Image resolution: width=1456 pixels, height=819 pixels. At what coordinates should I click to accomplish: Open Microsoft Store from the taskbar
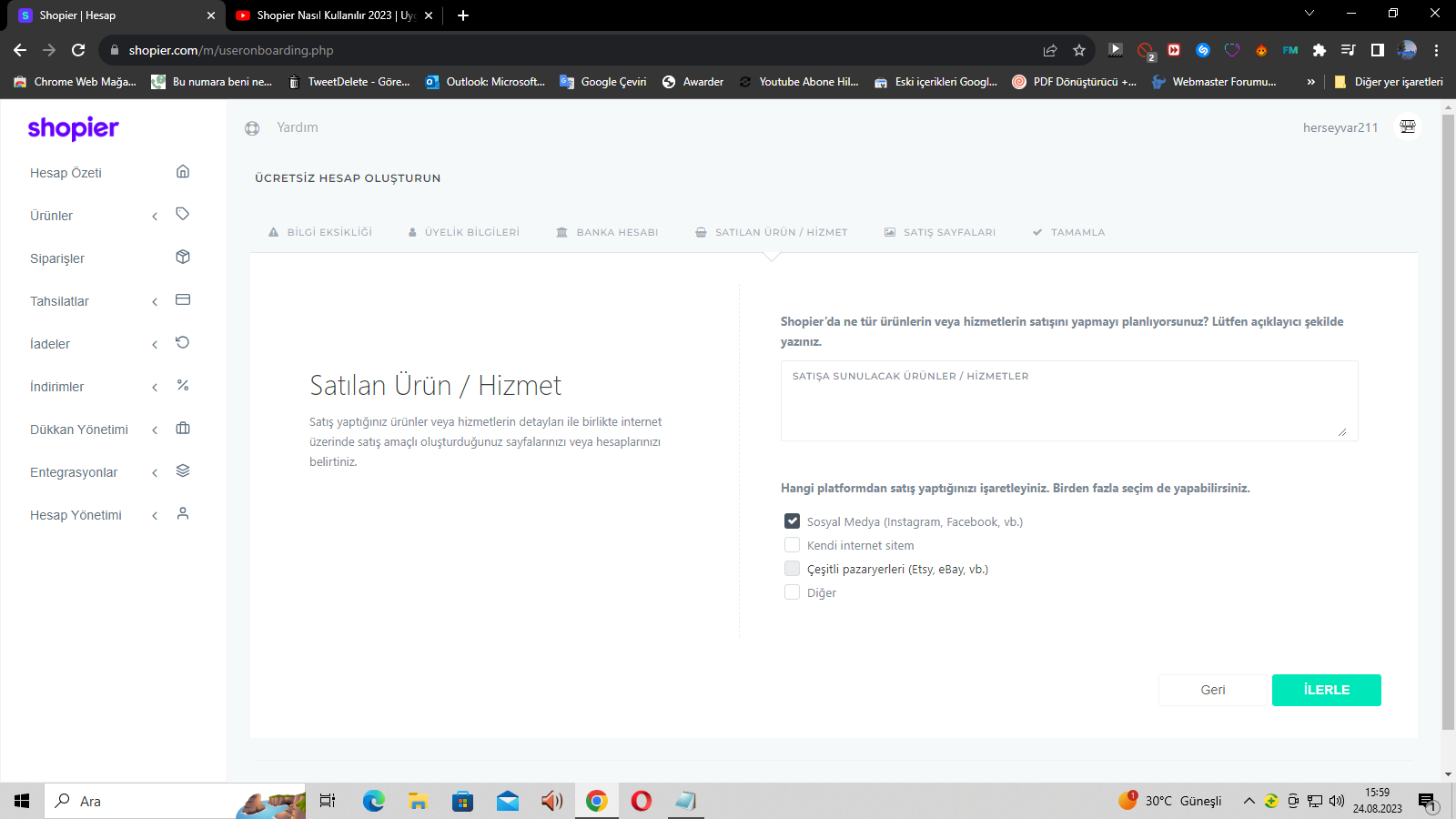pyautogui.click(x=463, y=801)
